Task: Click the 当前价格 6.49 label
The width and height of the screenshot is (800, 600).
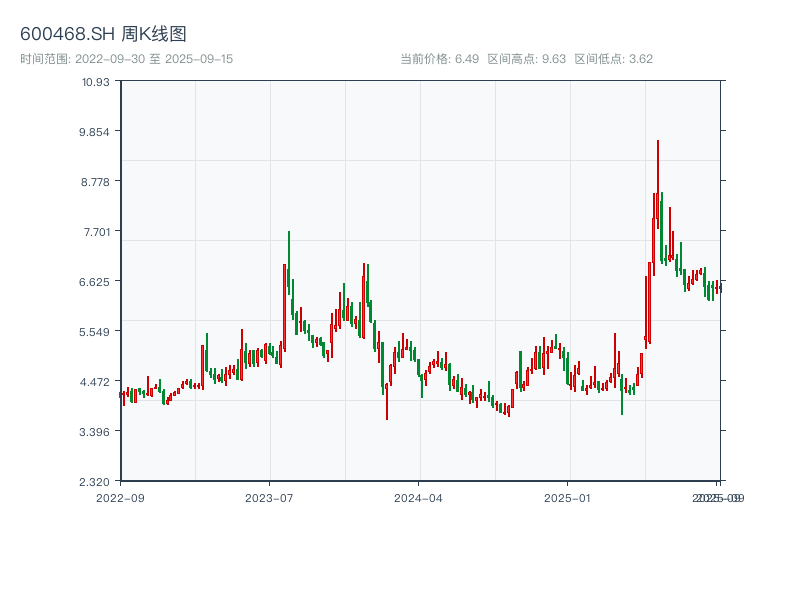Action: pyautogui.click(x=439, y=59)
